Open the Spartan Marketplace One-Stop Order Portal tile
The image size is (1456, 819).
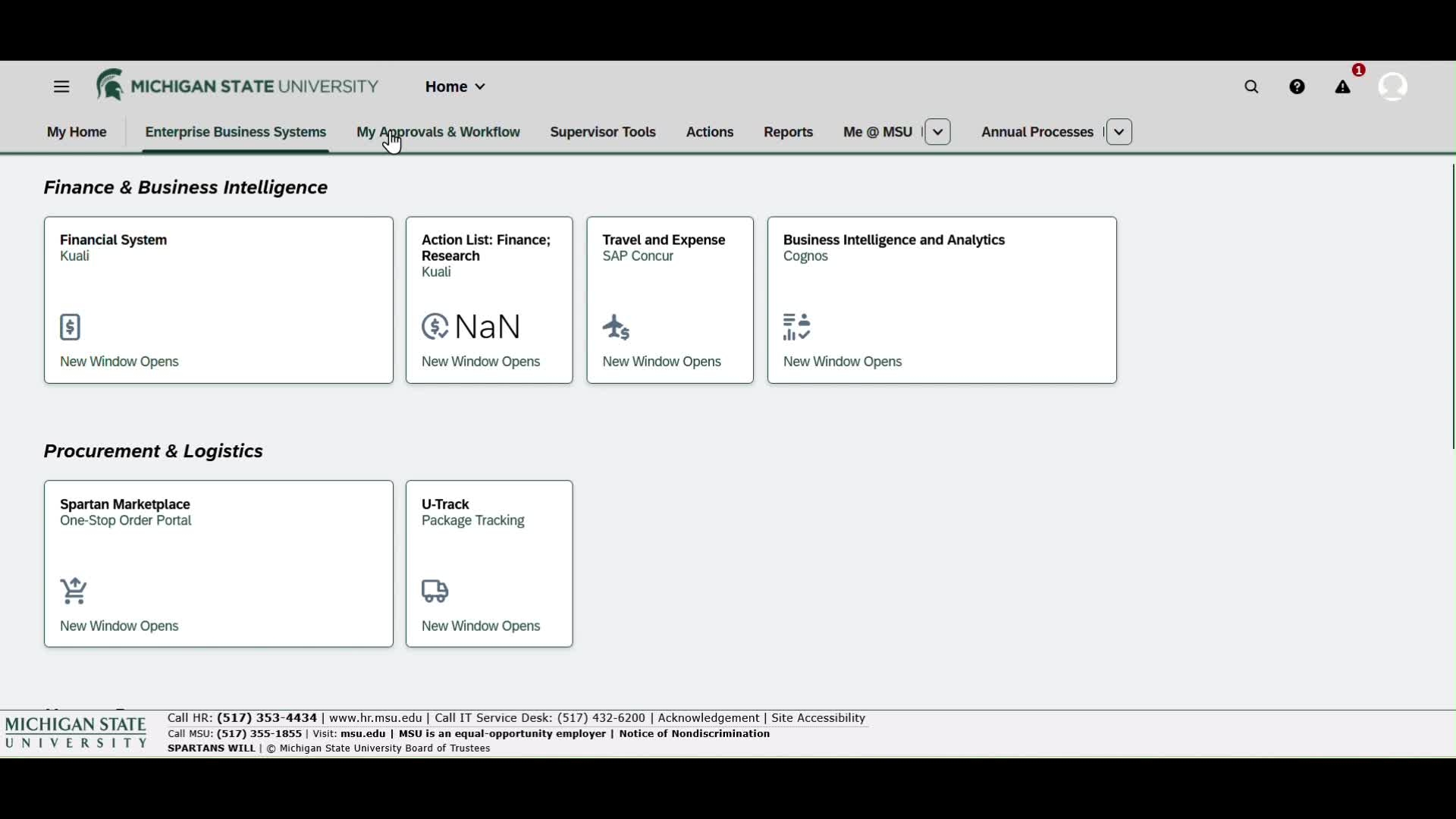point(219,564)
